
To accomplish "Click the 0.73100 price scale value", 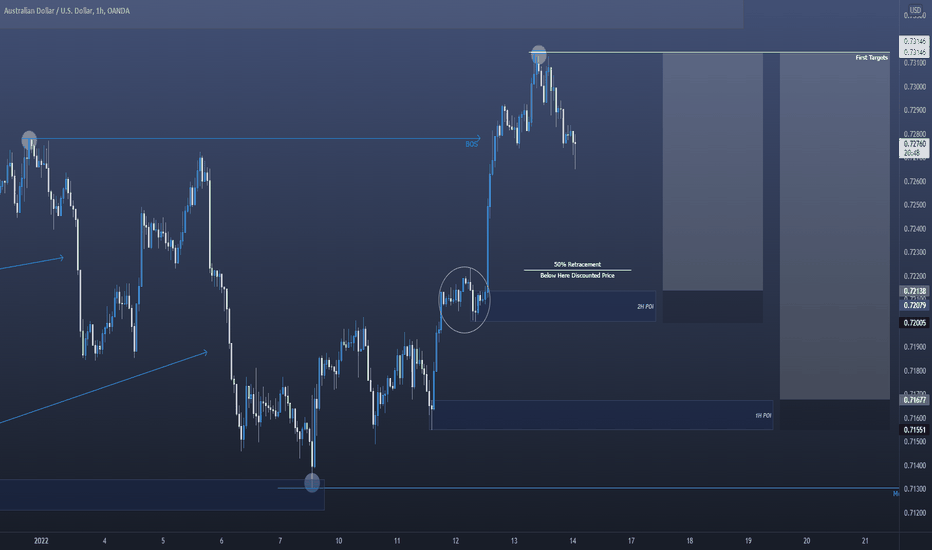I will coord(914,63).
